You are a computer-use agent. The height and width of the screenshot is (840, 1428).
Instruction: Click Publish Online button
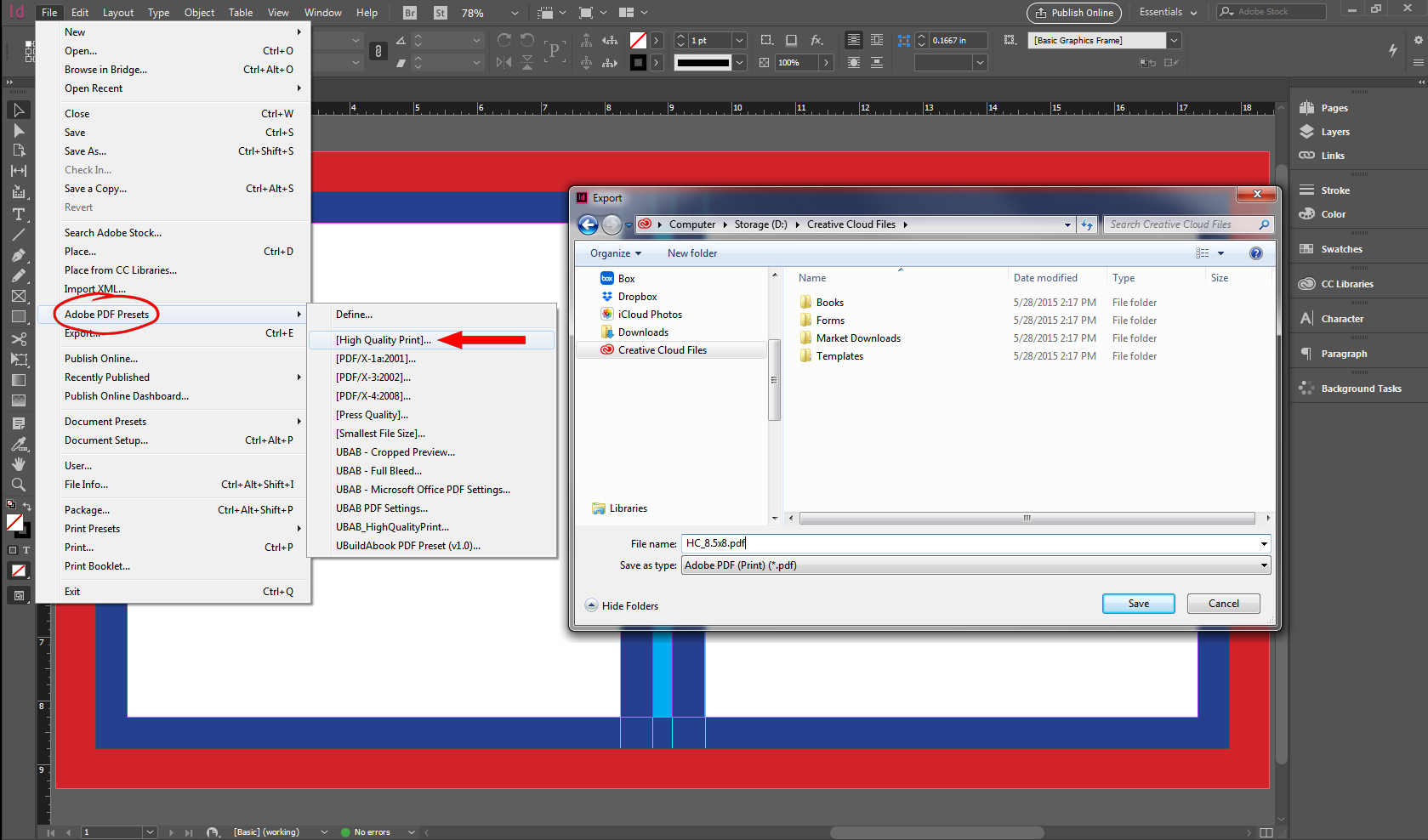1074,13
